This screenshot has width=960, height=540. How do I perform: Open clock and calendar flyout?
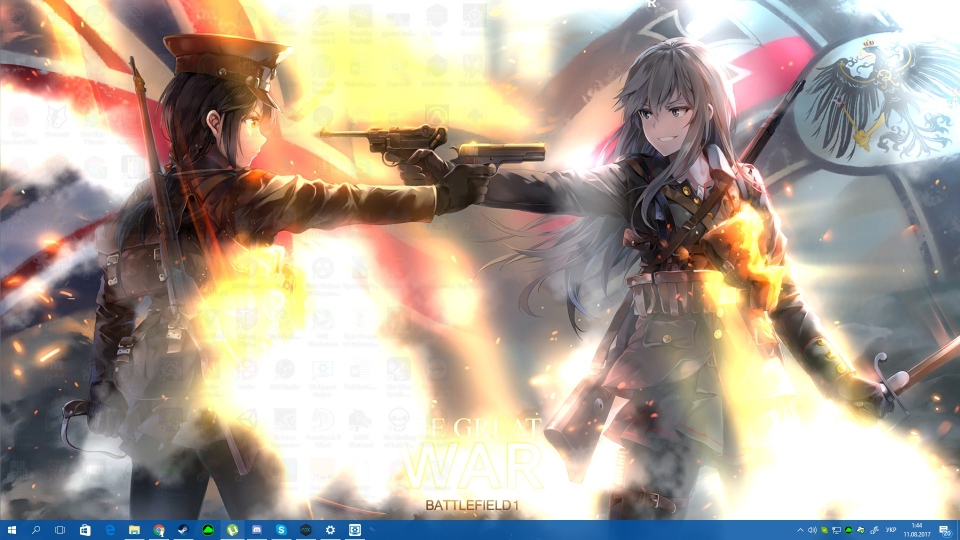917,530
